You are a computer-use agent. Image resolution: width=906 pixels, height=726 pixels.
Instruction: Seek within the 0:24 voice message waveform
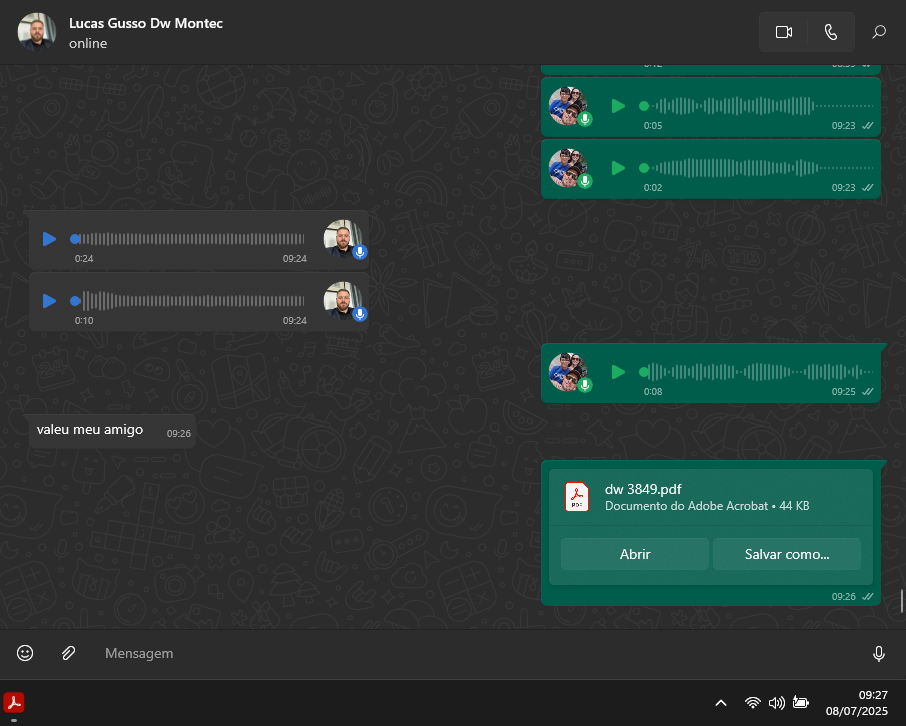click(x=190, y=239)
